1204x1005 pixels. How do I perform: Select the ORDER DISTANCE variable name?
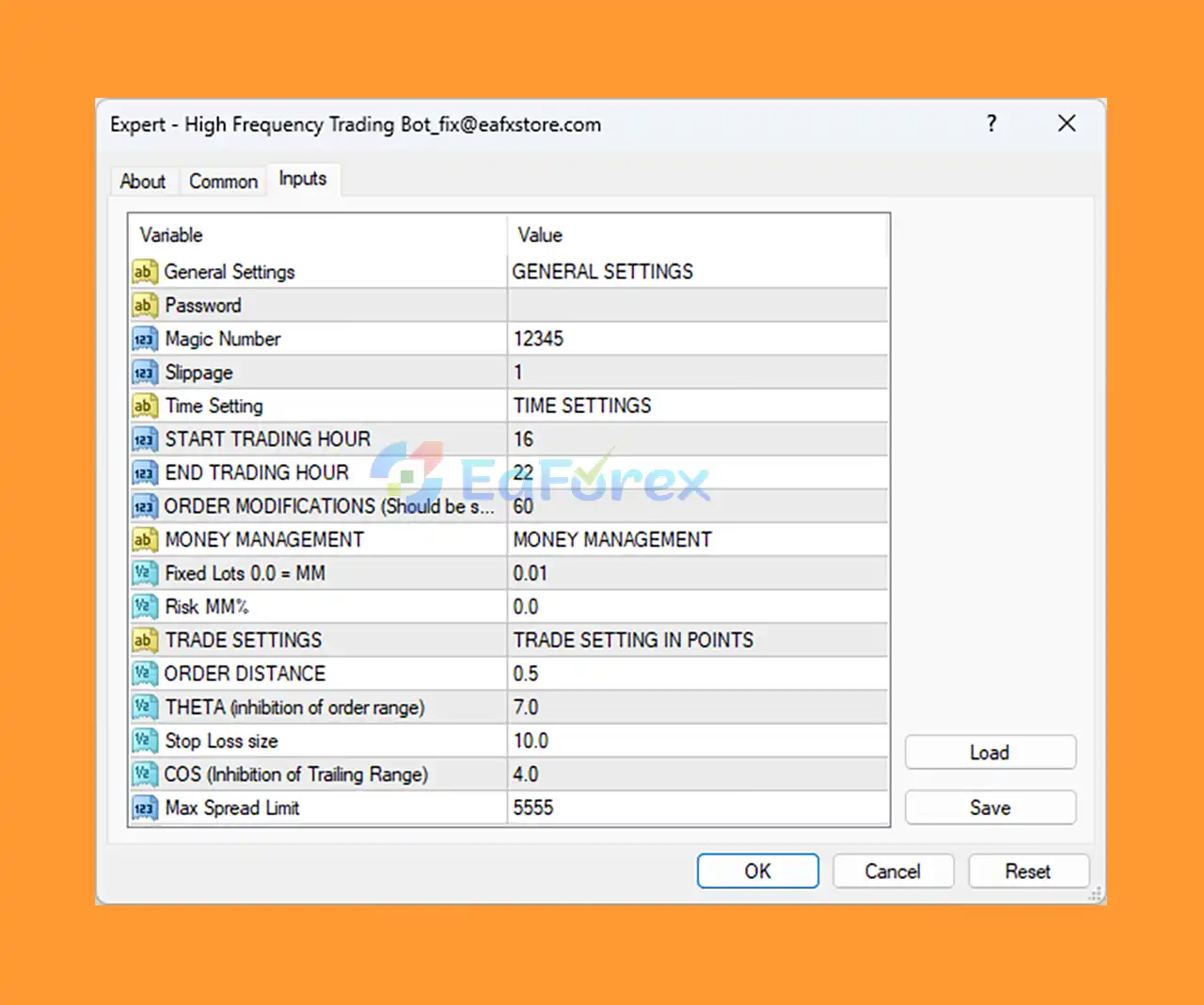point(245,674)
